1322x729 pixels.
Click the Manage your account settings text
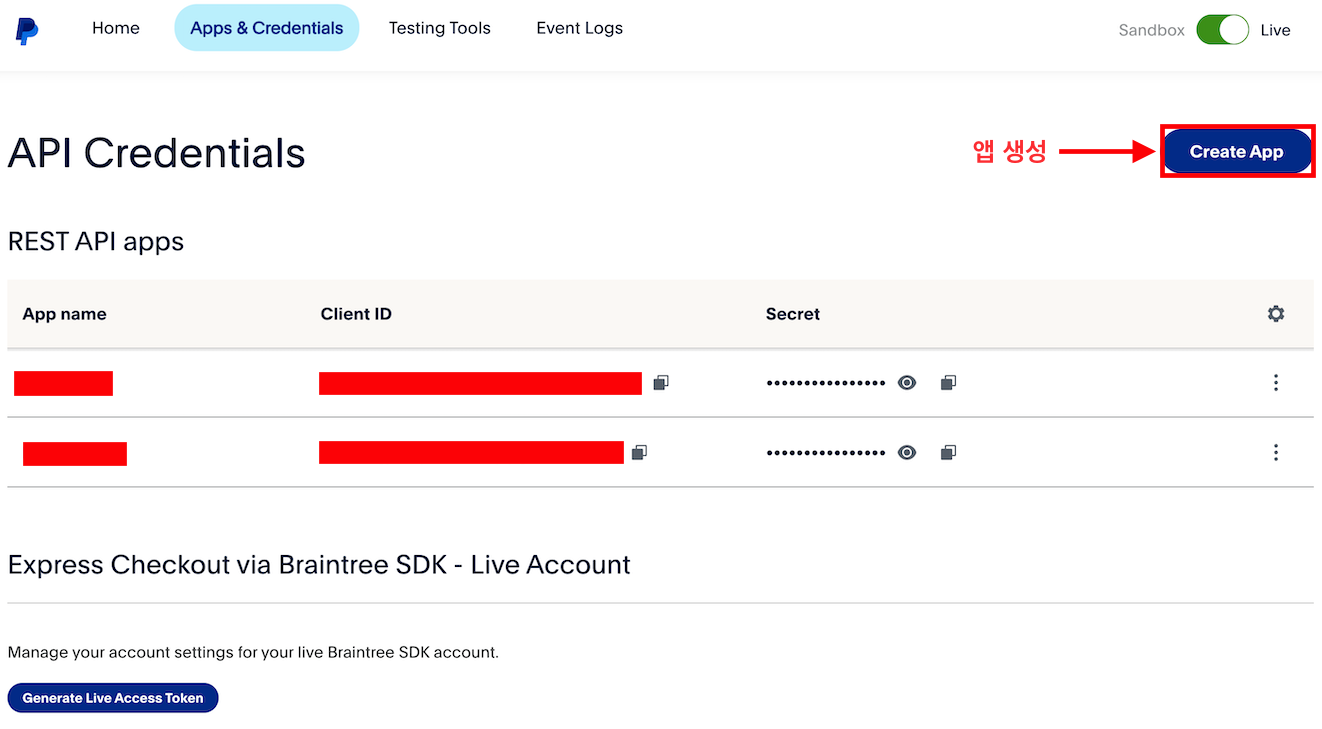(x=253, y=652)
